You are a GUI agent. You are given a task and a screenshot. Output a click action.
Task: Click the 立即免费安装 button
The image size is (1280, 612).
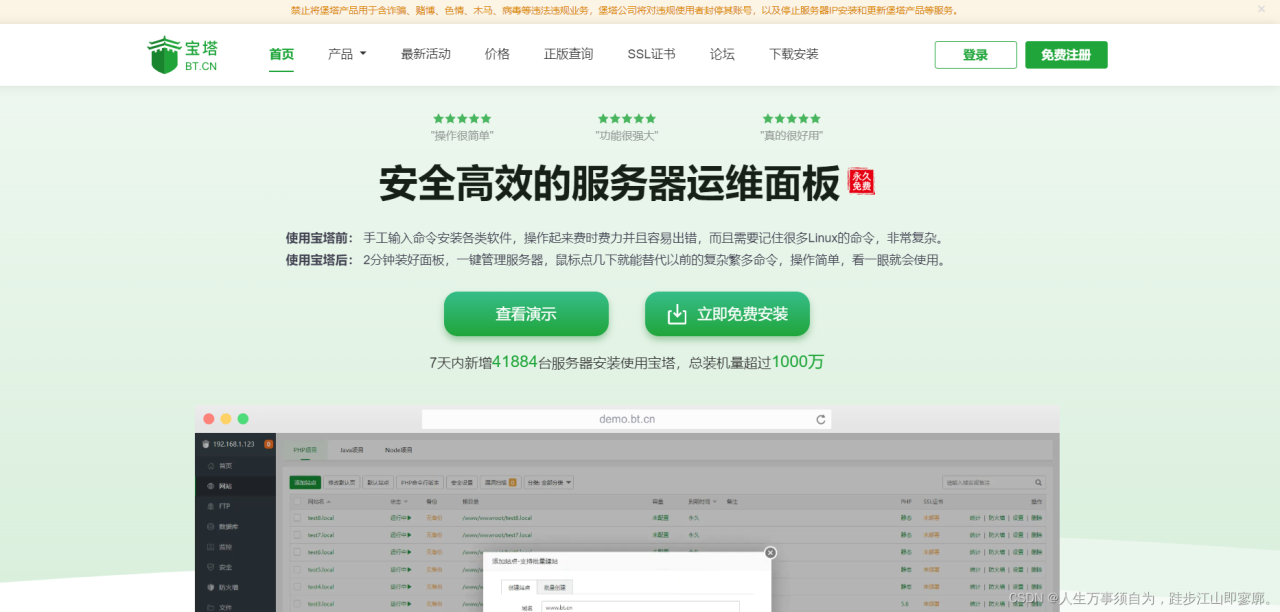pos(727,314)
